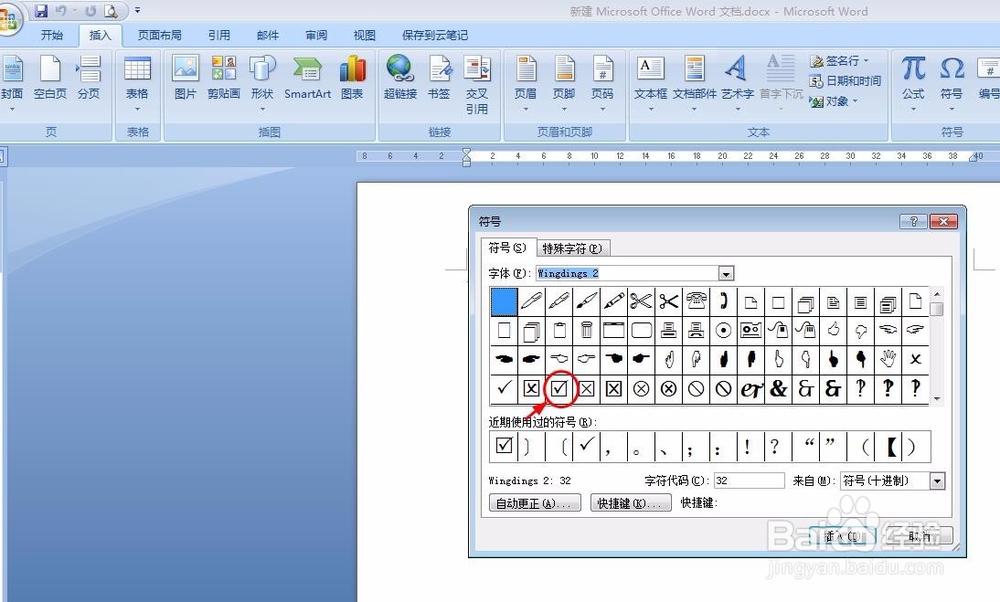The image size is (1000, 602).
Task: Customize Quick Access Toolbar dropdown arrow
Action: tap(137, 11)
